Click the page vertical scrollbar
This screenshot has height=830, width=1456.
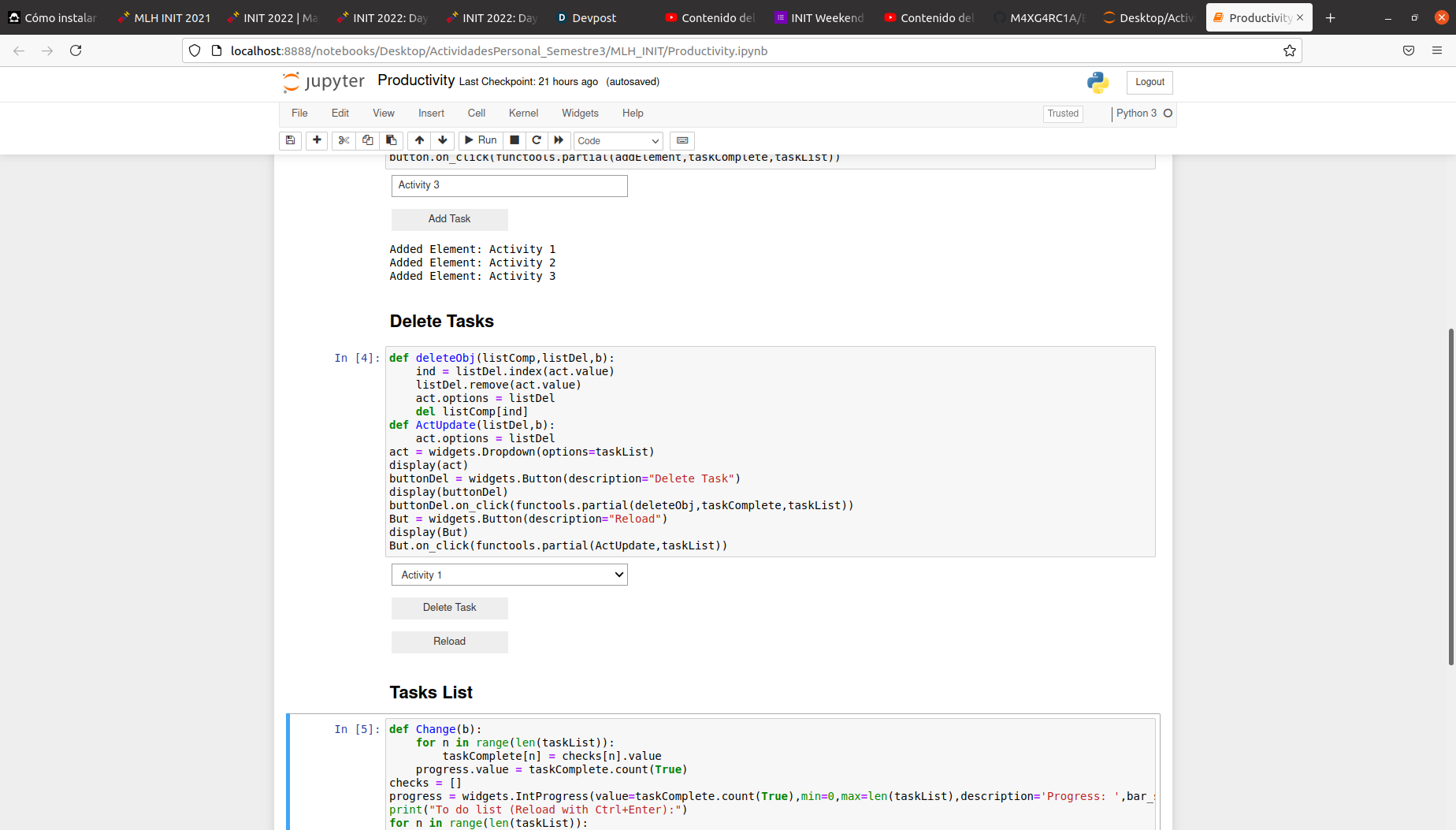pos(1451,497)
